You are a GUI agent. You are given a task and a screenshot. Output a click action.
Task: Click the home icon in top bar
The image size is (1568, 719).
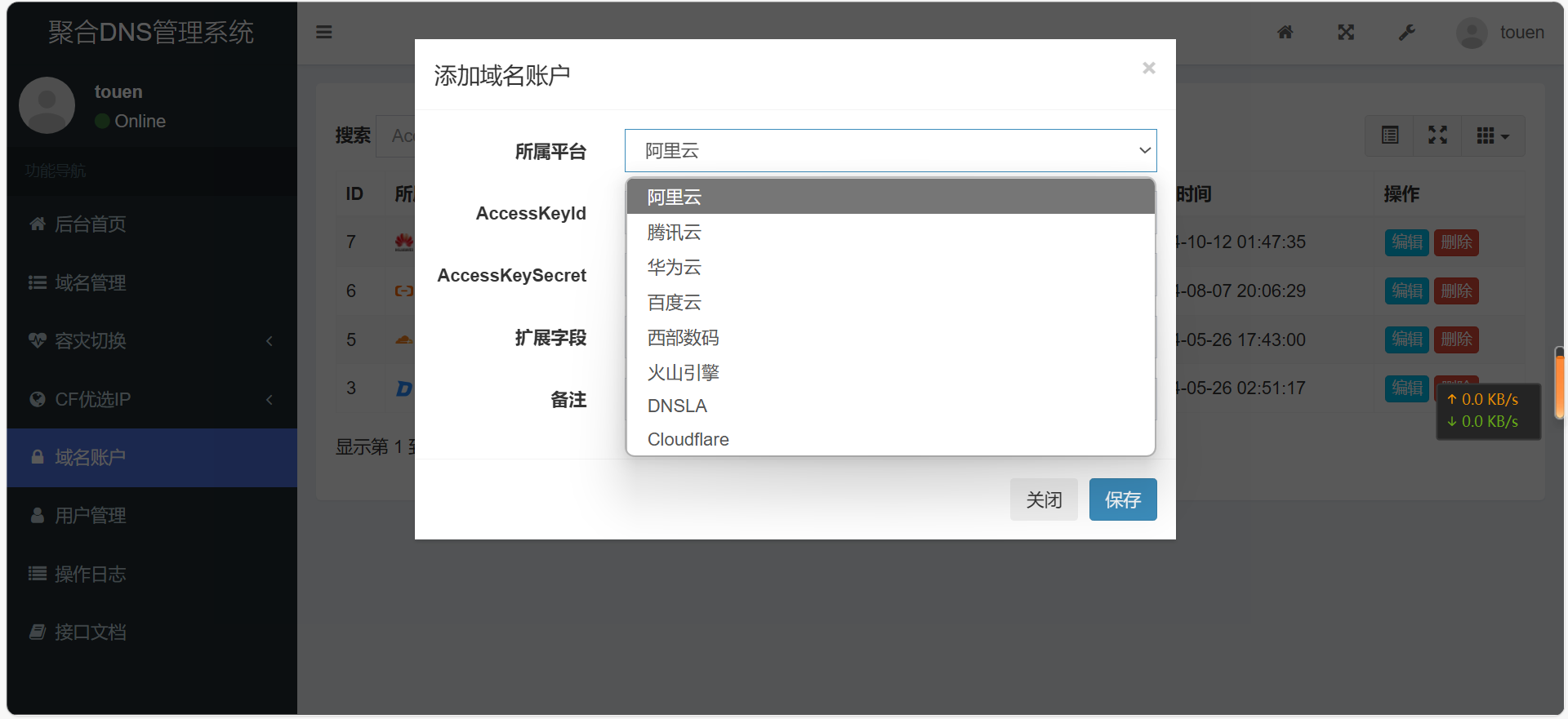pyautogui.click(x=1285, y=32)
